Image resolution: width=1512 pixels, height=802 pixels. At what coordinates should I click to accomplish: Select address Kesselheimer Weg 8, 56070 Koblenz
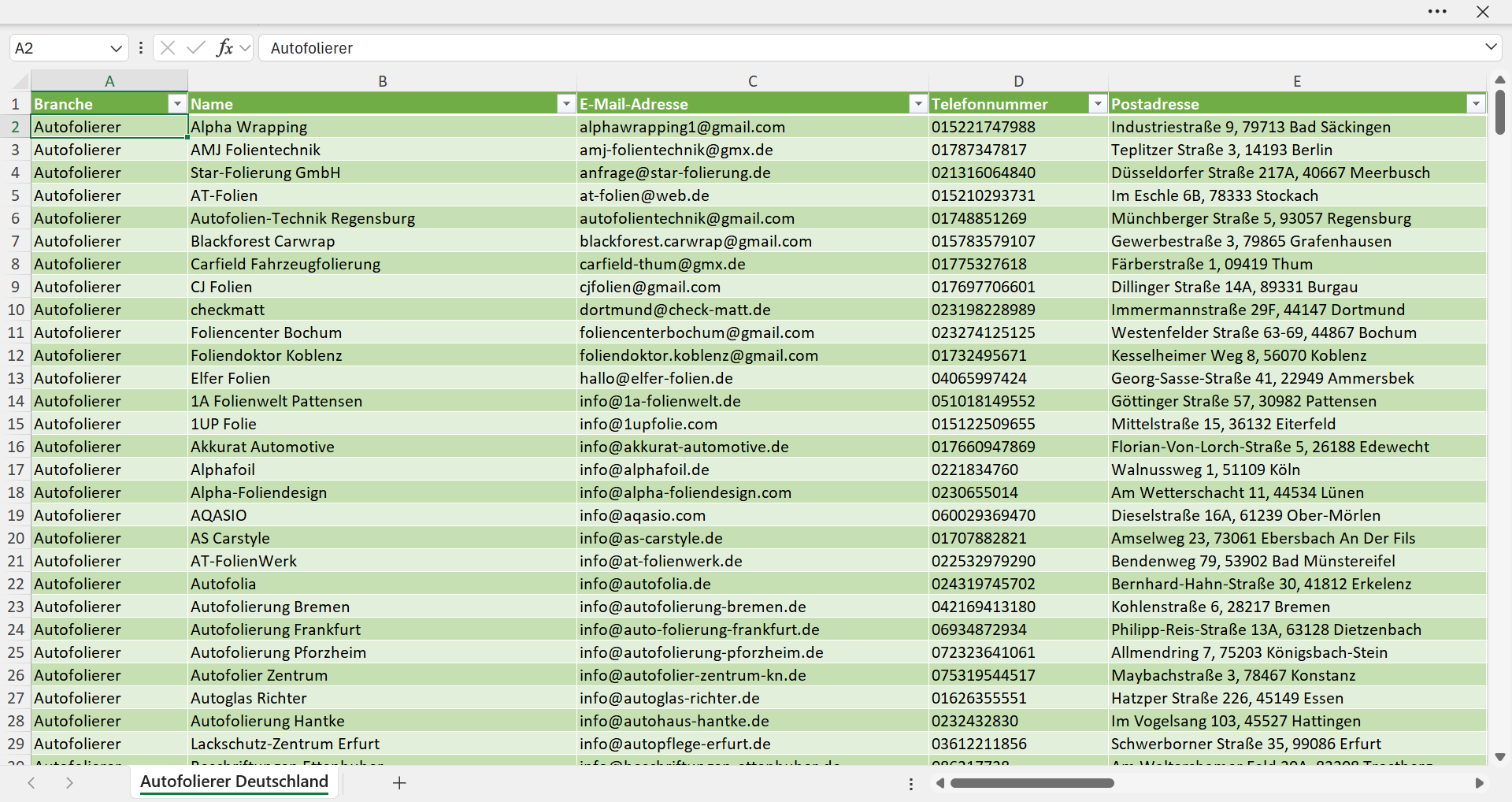click(x=1297, y=355)
